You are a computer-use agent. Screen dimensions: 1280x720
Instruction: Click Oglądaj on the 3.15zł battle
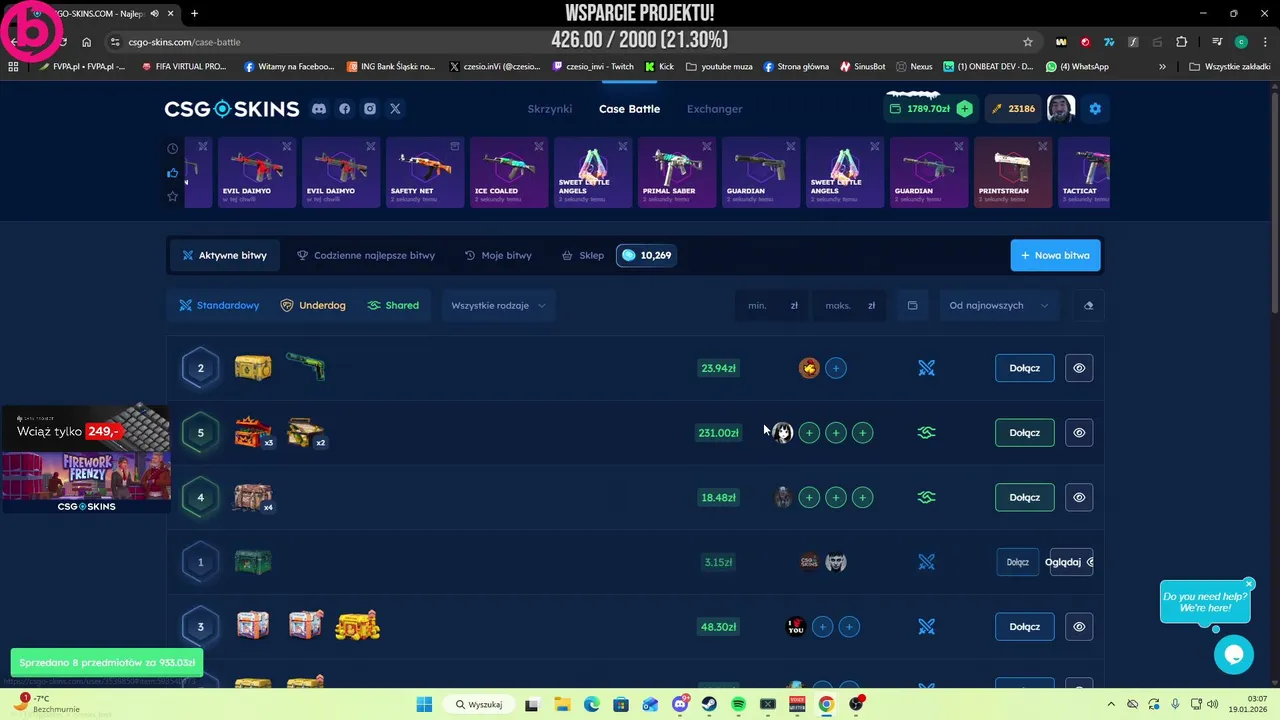click(1069, 562)
